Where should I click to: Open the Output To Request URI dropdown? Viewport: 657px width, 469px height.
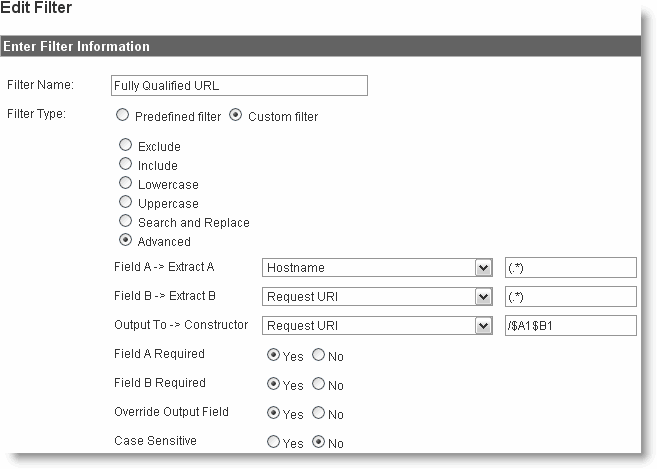[377, 325]
